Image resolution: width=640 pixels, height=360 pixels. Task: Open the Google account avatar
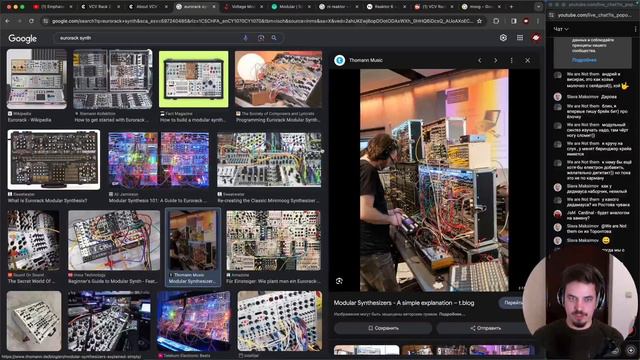click(x=536, y=38)
